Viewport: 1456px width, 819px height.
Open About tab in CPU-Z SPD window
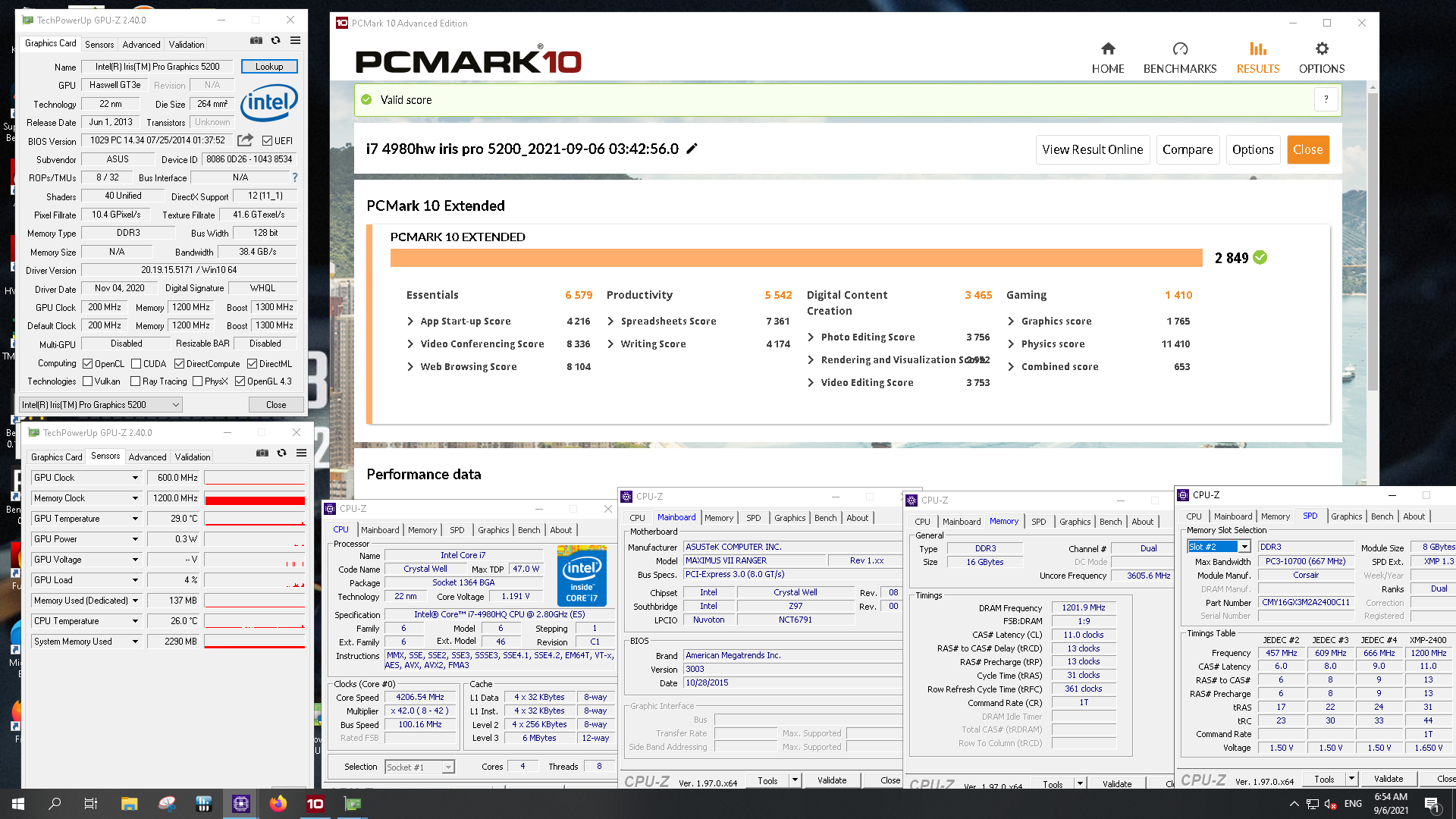1414,516
